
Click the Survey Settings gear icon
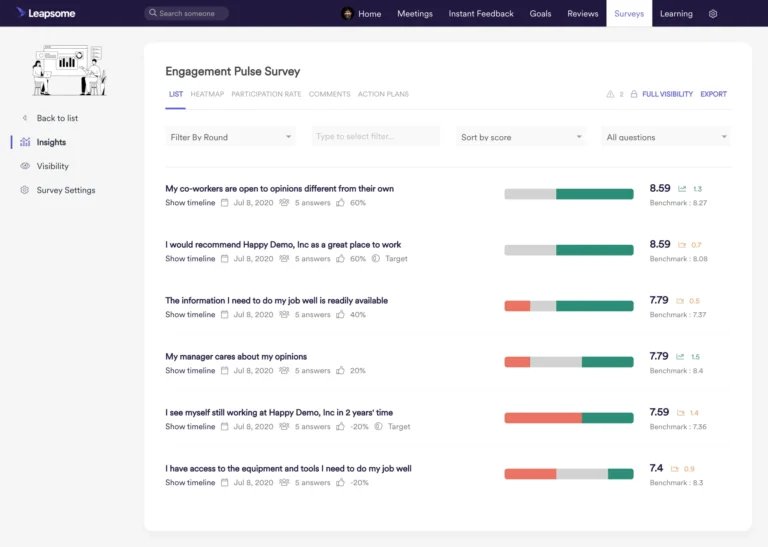(24, 190)
